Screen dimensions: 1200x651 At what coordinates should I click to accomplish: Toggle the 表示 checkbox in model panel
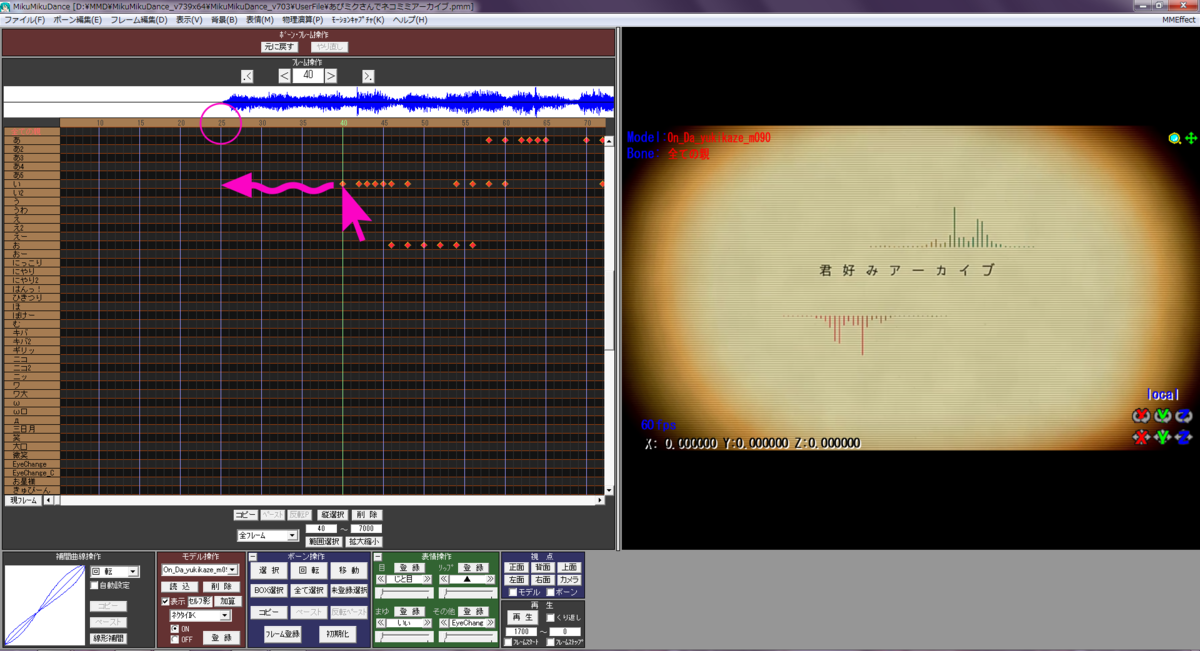166,601
